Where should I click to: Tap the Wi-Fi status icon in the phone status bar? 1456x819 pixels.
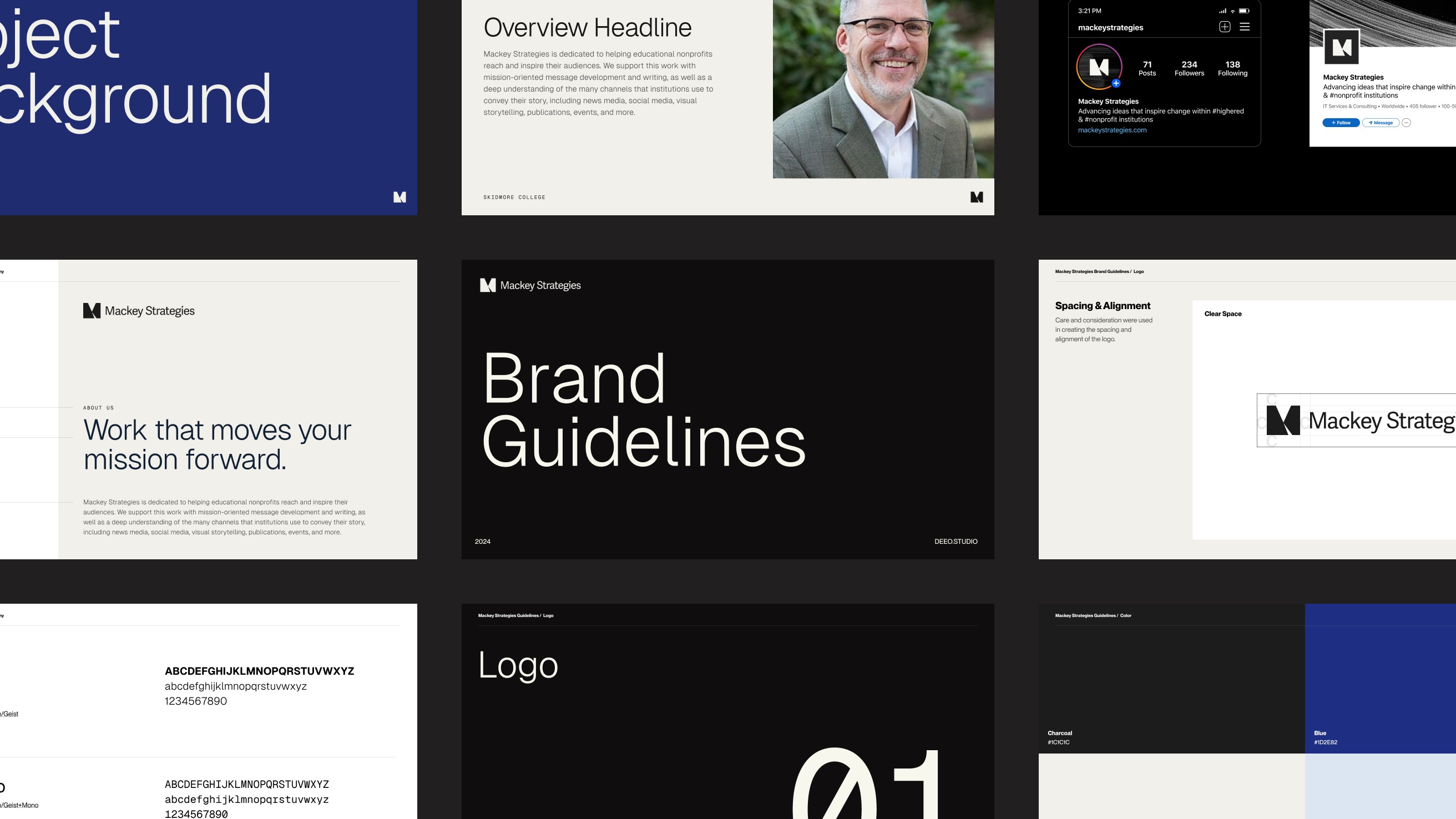tap(1233, 11)
